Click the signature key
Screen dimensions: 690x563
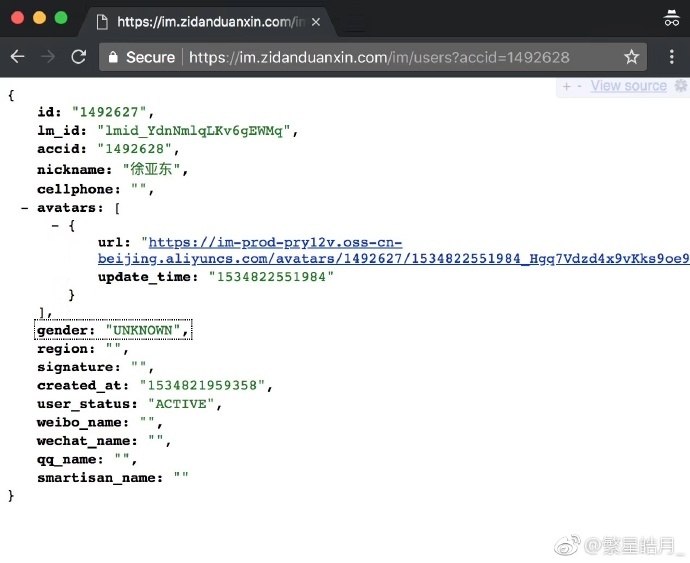(78, 367)
